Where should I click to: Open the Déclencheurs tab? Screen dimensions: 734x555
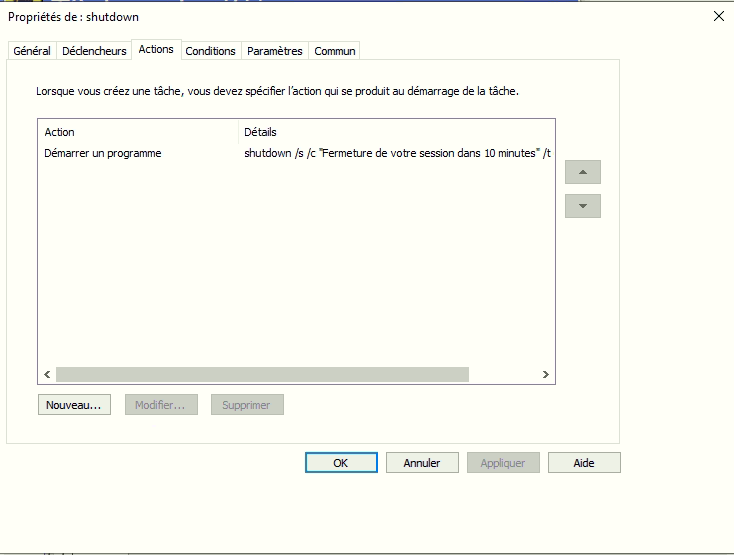coord(94,51)
